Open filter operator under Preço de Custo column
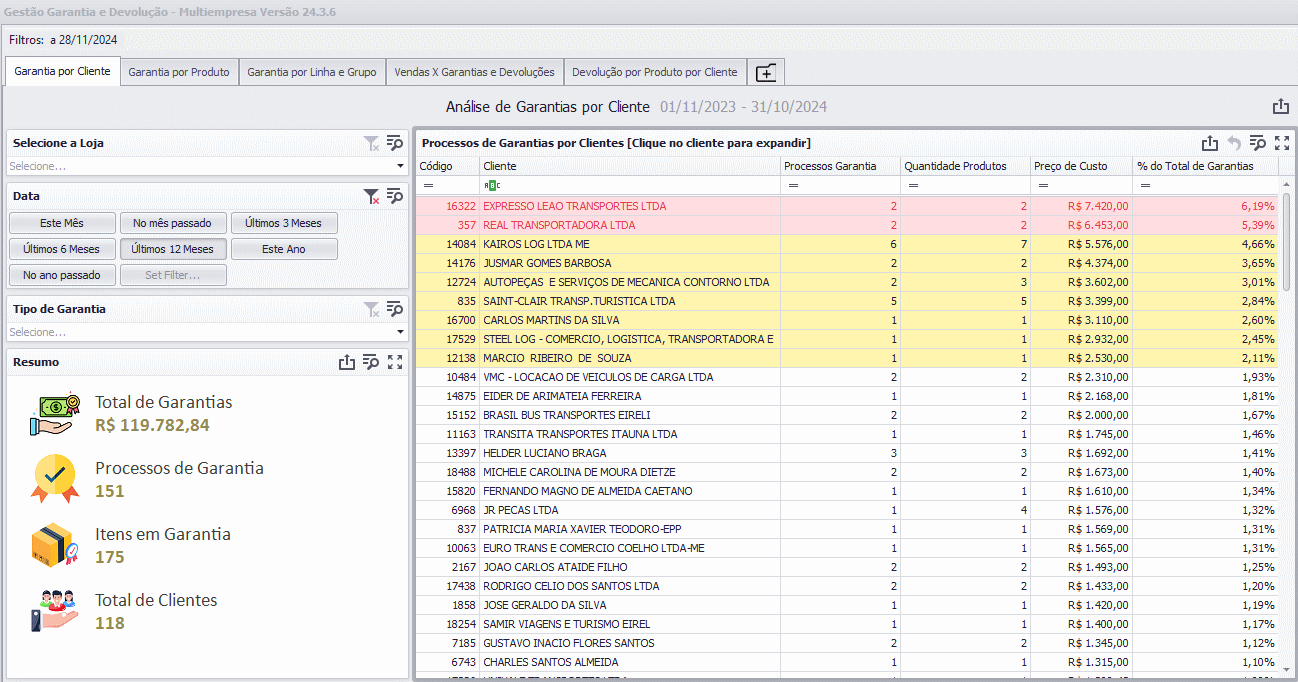Image resolution: width=1298 pixels, height=682 pixels. click(x=1043, y=186)
